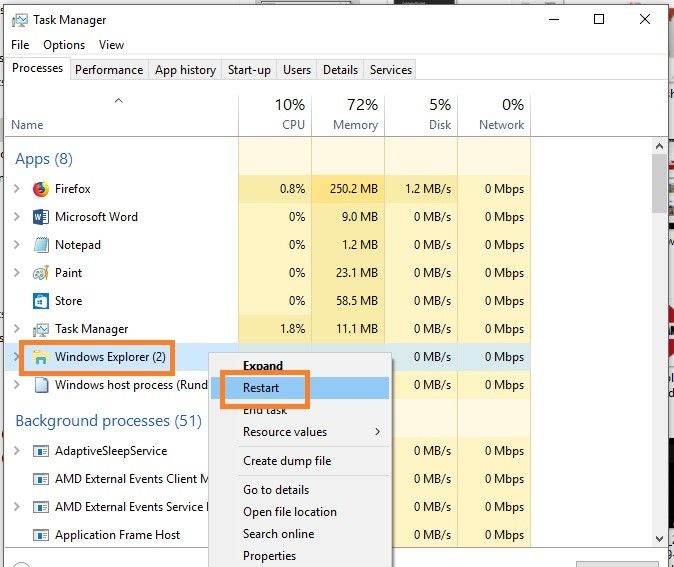Open the Resource values submenu arrow
The width and height of the screenshot is (674, 567).
pyautogui.click(x=377, y=432)
